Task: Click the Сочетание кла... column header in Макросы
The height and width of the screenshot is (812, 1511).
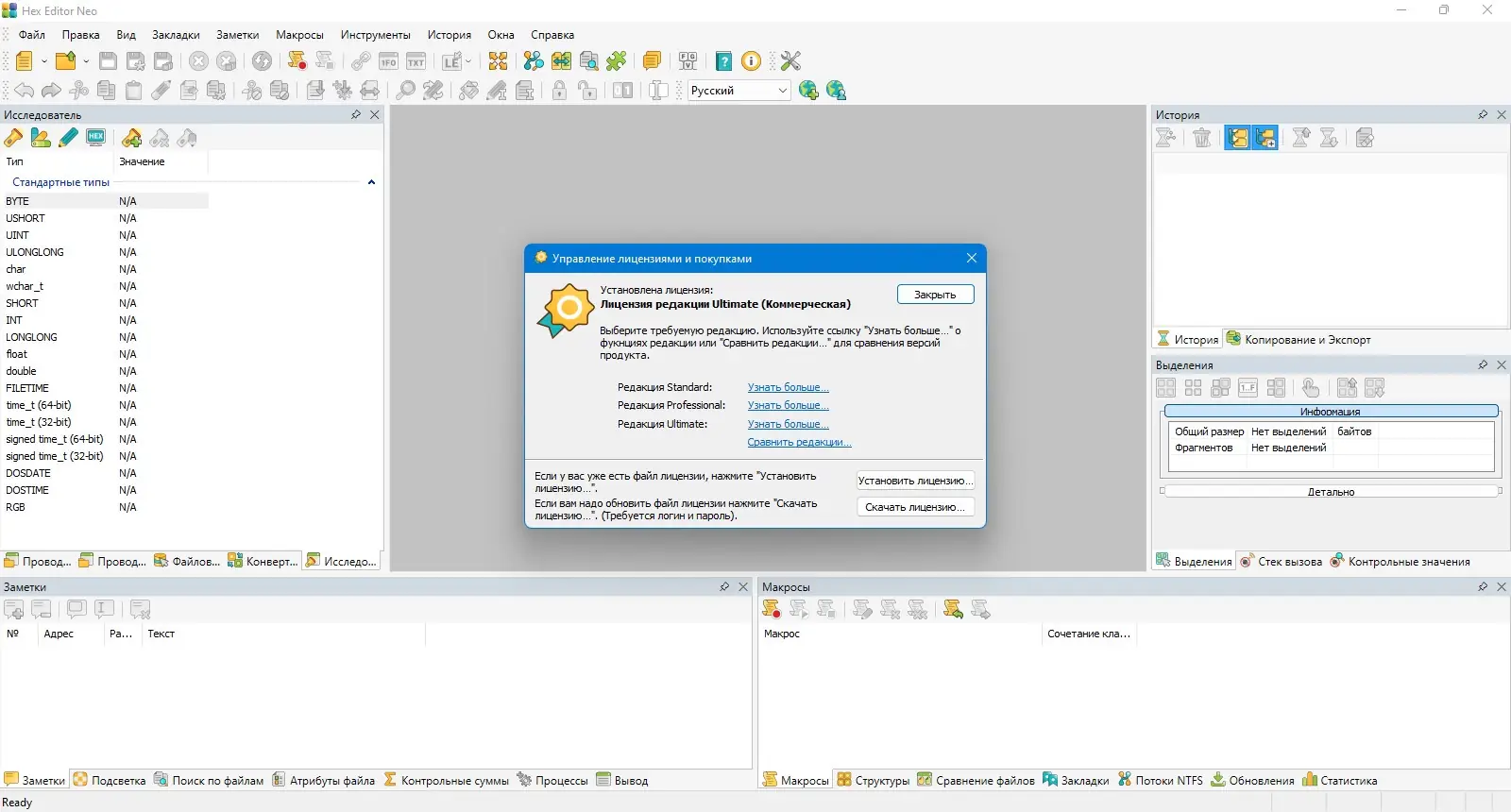Action: pos(1089,634)
